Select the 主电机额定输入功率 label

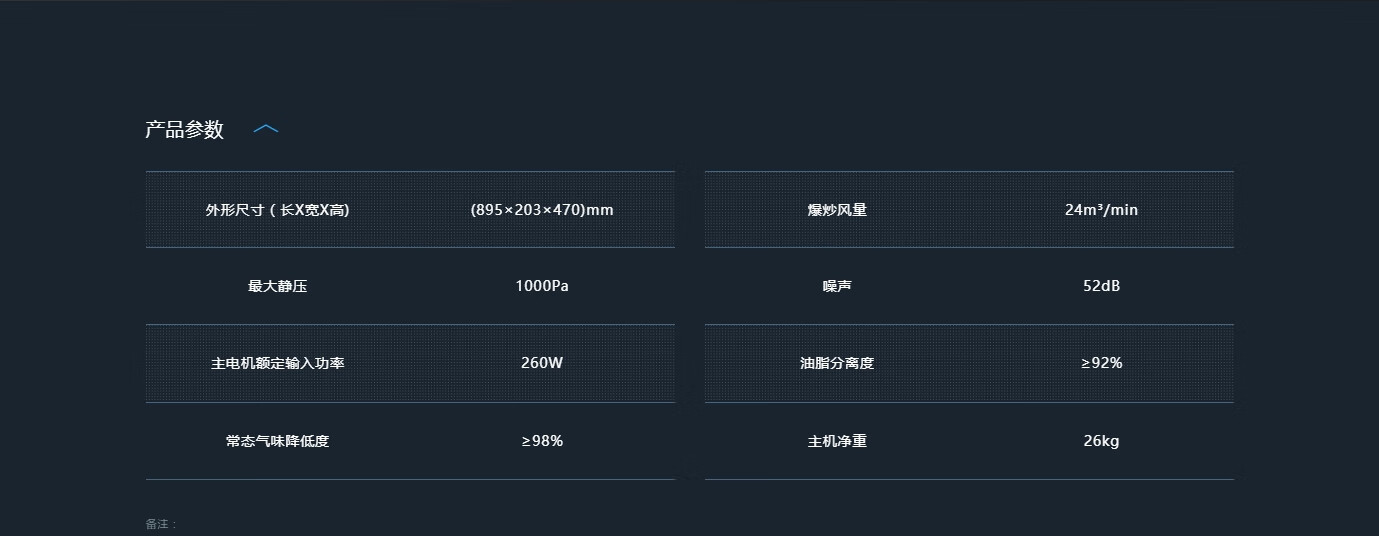(x=277, y=363)
